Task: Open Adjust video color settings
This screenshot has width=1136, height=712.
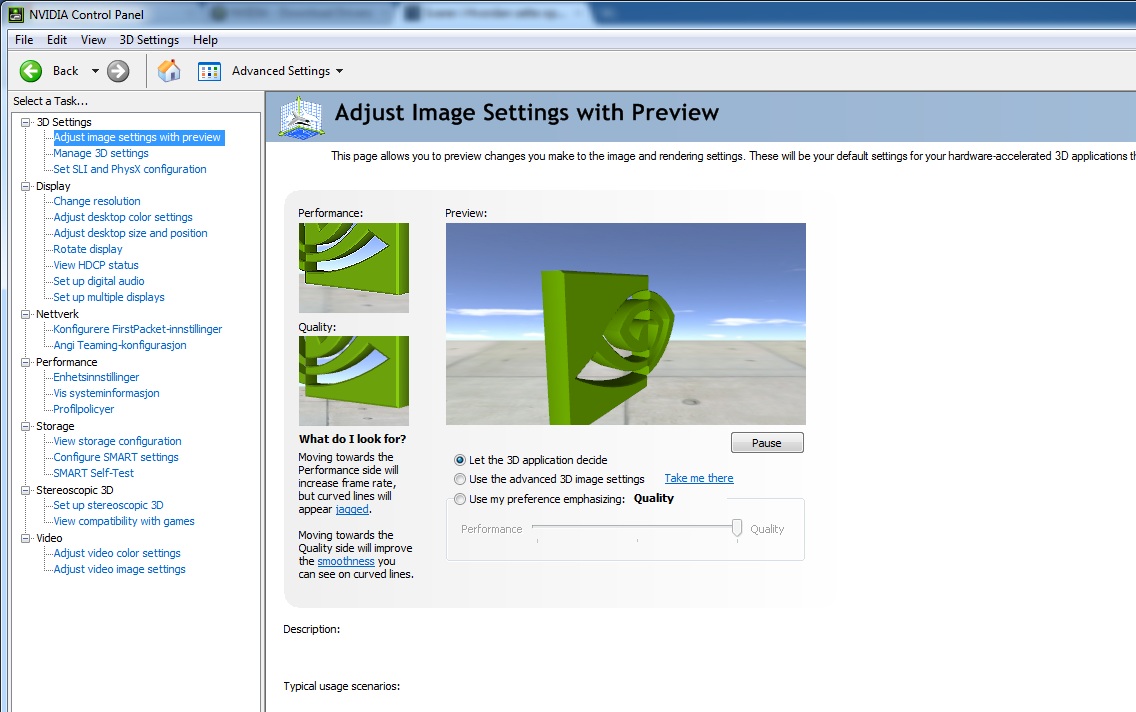Action: pyautogui.click(x=117, y=553)
